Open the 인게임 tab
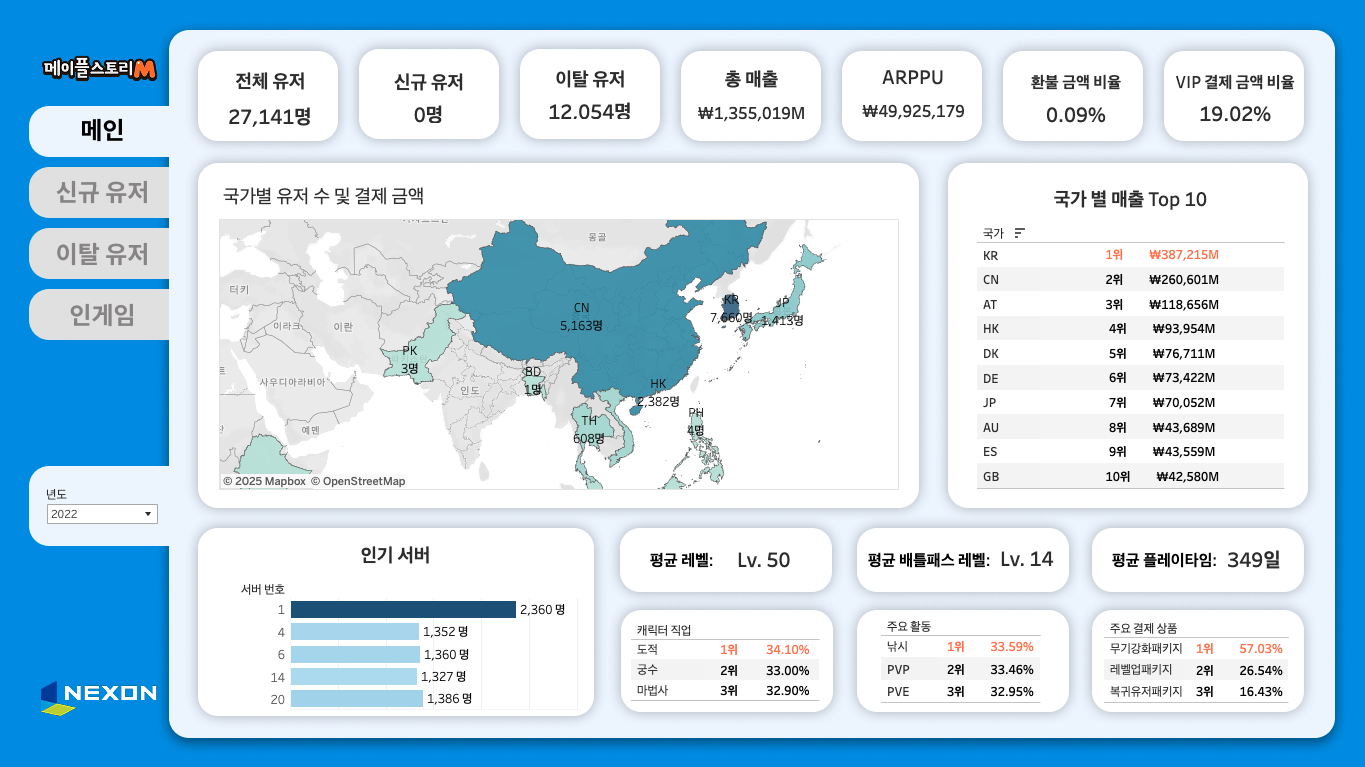The width and height of the screenshot is (1365, 767). 100,315
